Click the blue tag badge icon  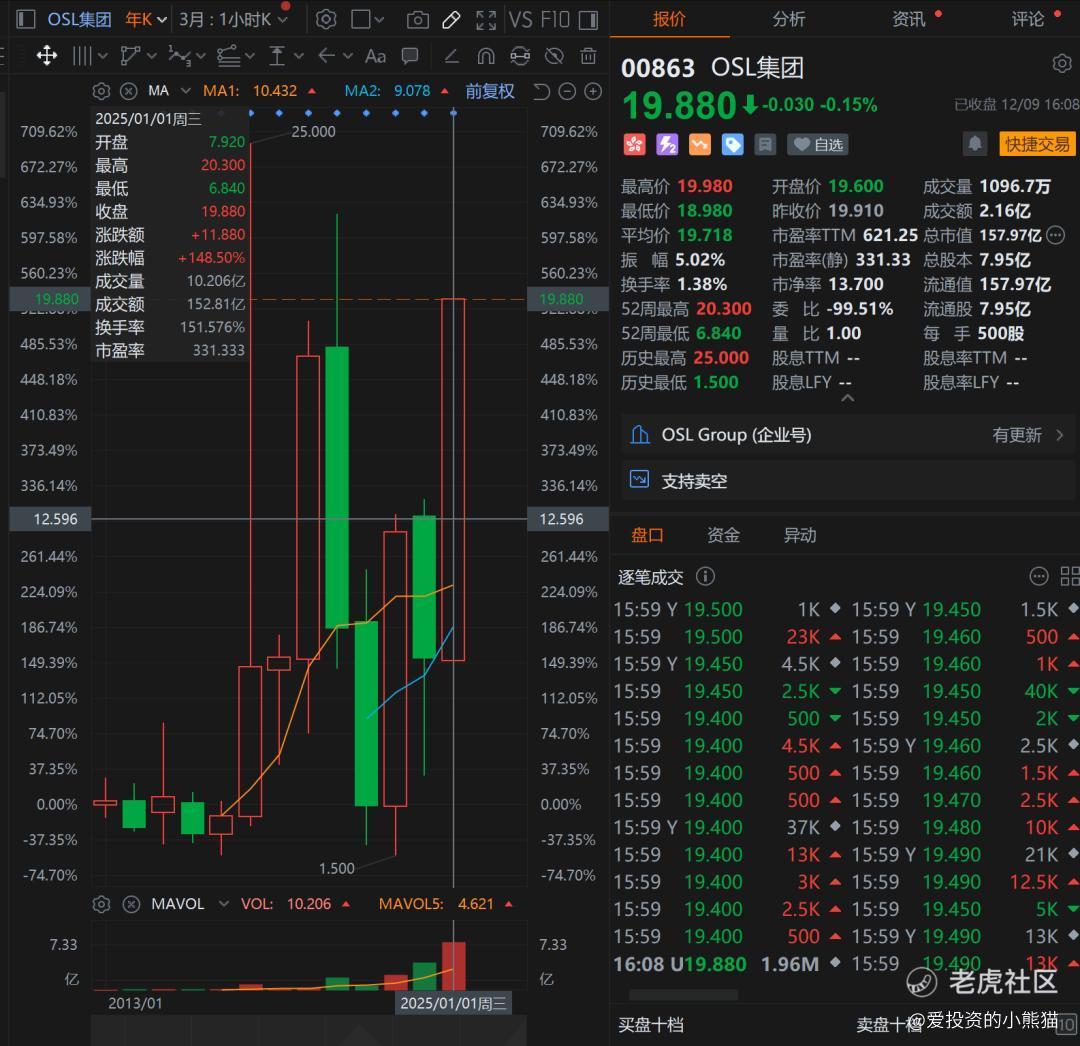click(x=733, y=145)
